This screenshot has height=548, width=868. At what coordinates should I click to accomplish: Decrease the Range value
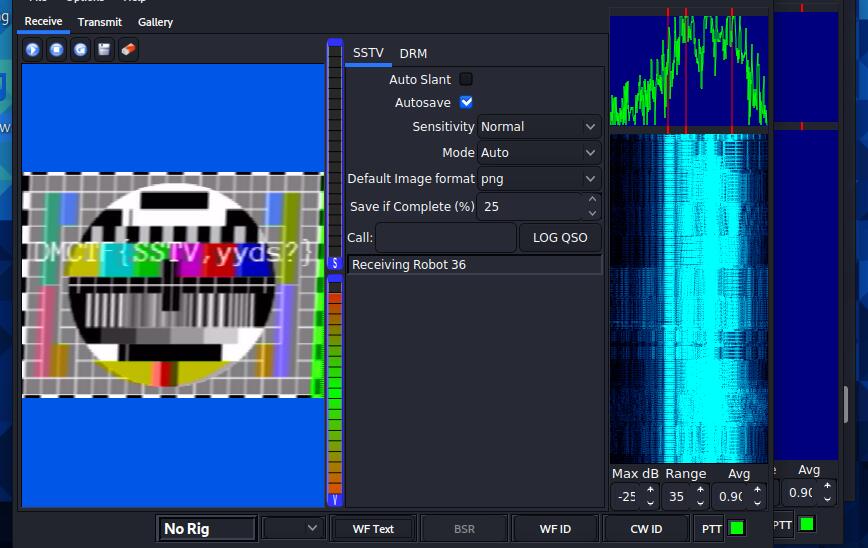click(x=701, y=501)
